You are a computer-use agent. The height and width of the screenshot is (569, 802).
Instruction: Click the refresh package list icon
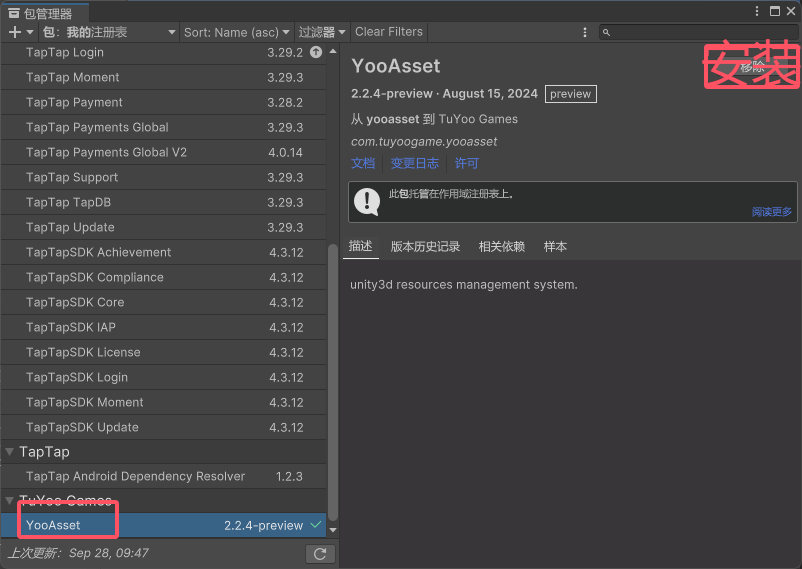319,553
